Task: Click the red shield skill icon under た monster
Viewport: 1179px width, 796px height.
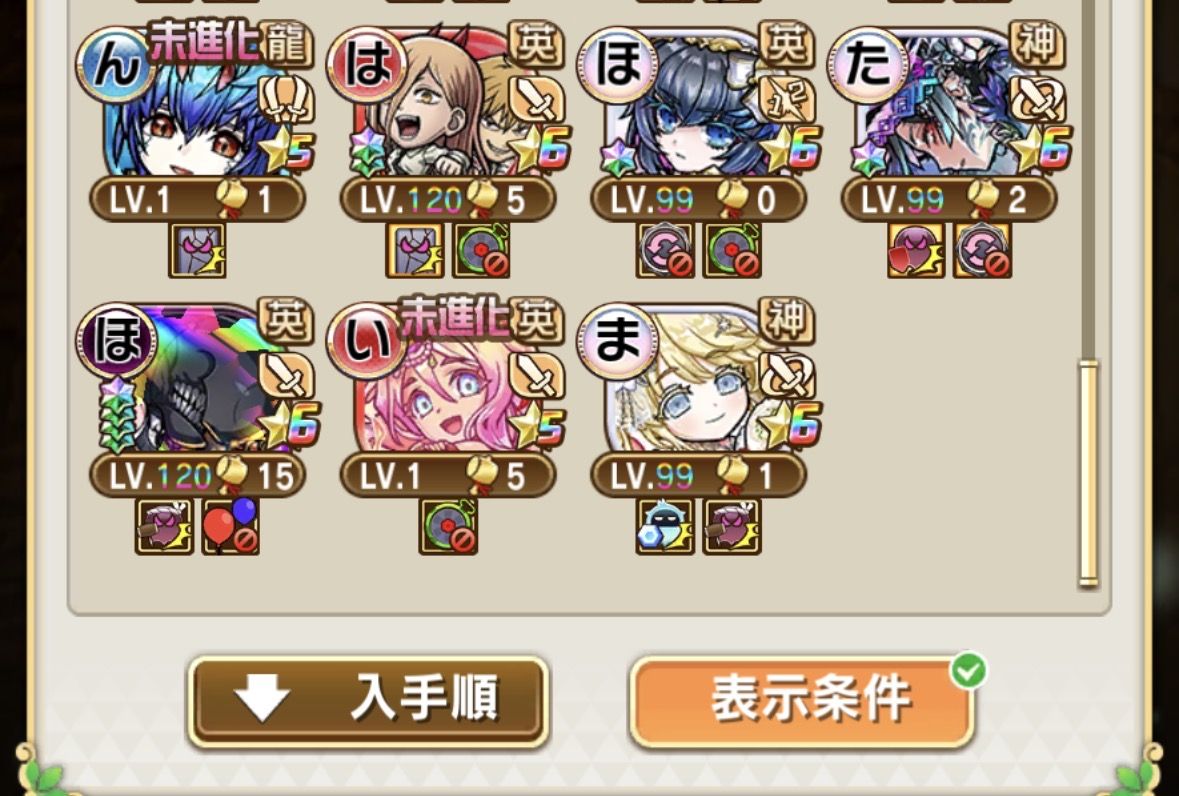Action: click(916, 250)
